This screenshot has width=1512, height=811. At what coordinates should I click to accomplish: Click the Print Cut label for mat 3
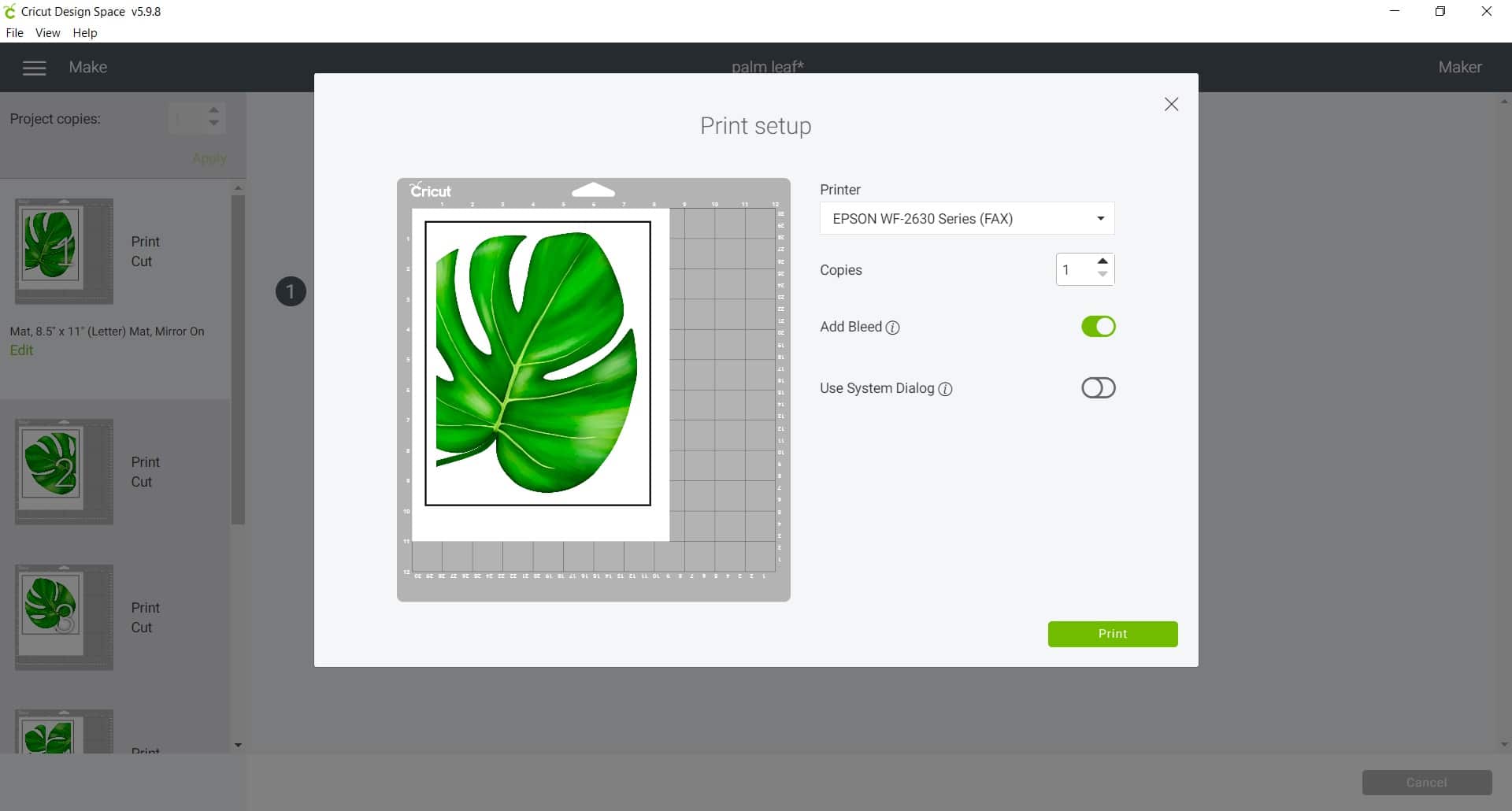click(x=145, y=617)
